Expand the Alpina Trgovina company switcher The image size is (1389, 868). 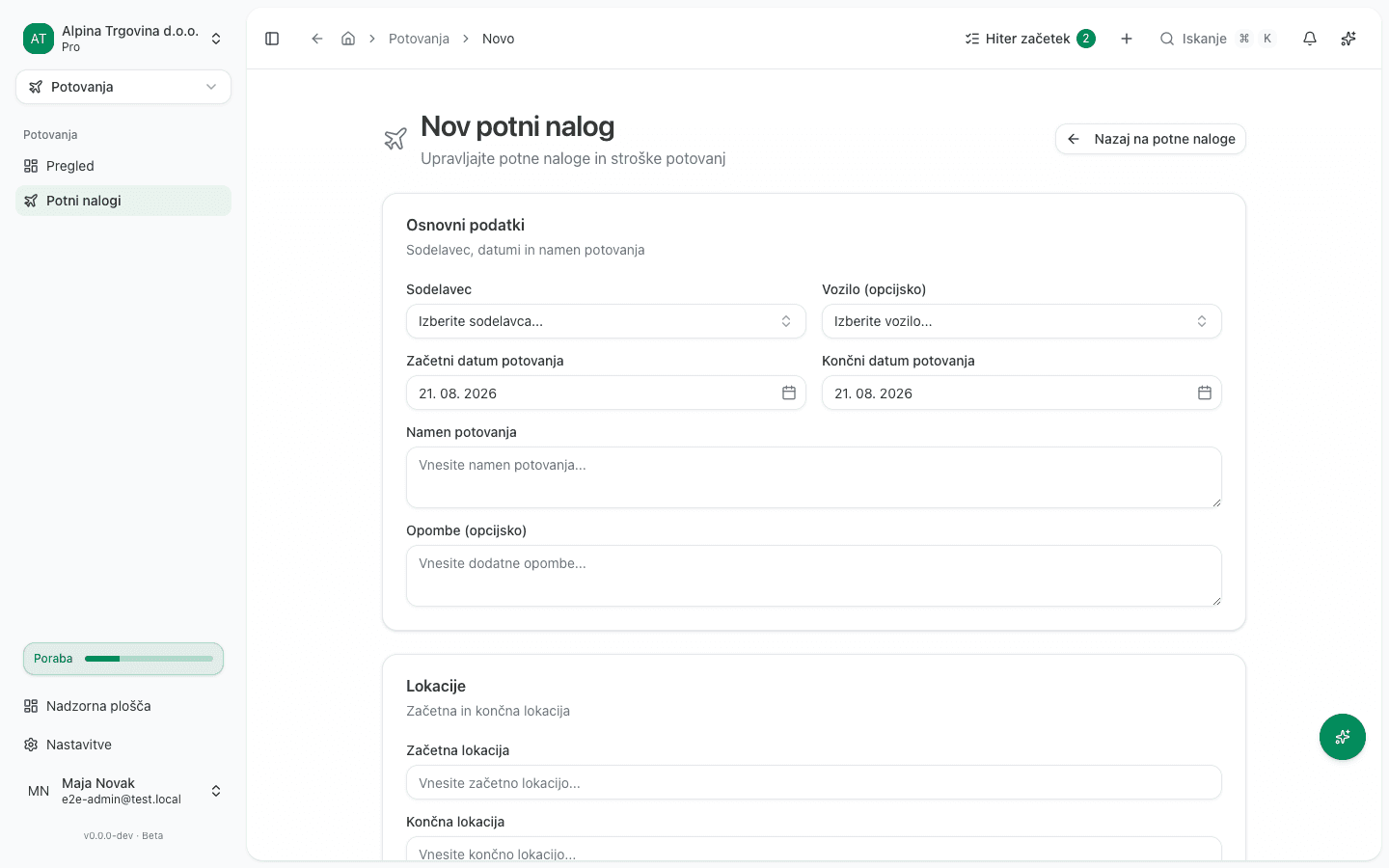123,39
